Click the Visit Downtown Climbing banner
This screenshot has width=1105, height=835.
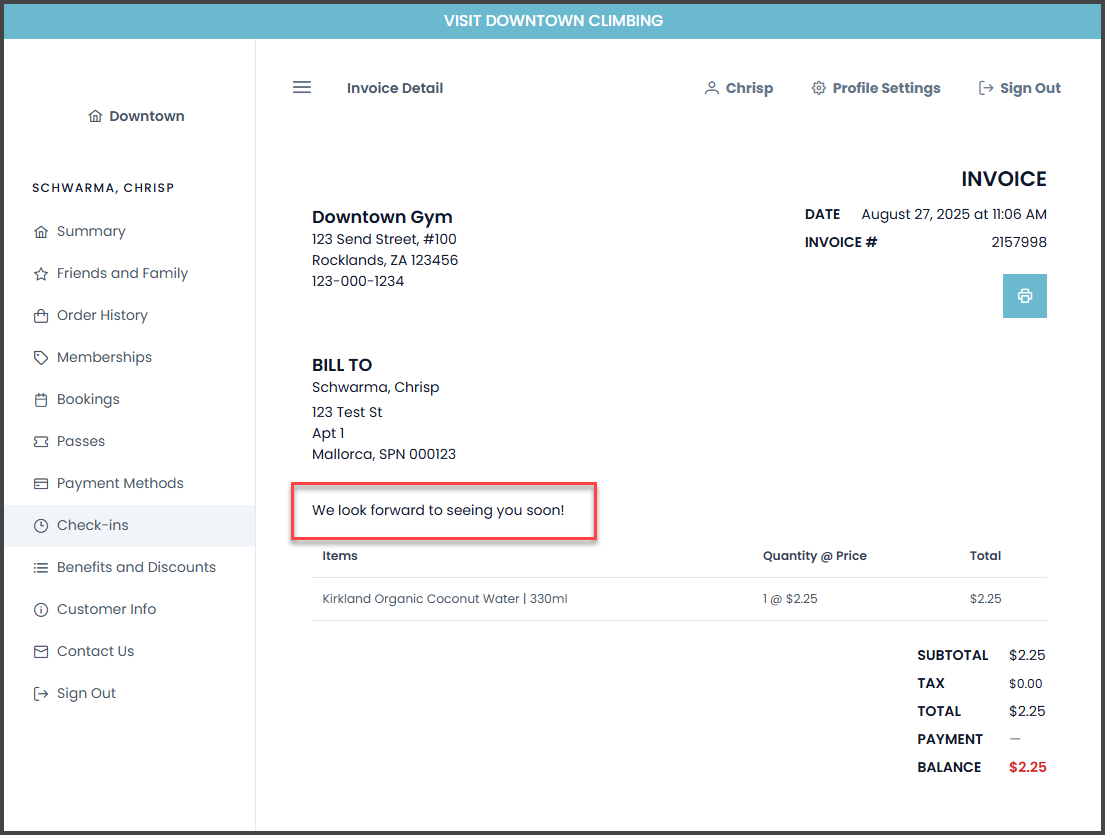tap(553, 21)
